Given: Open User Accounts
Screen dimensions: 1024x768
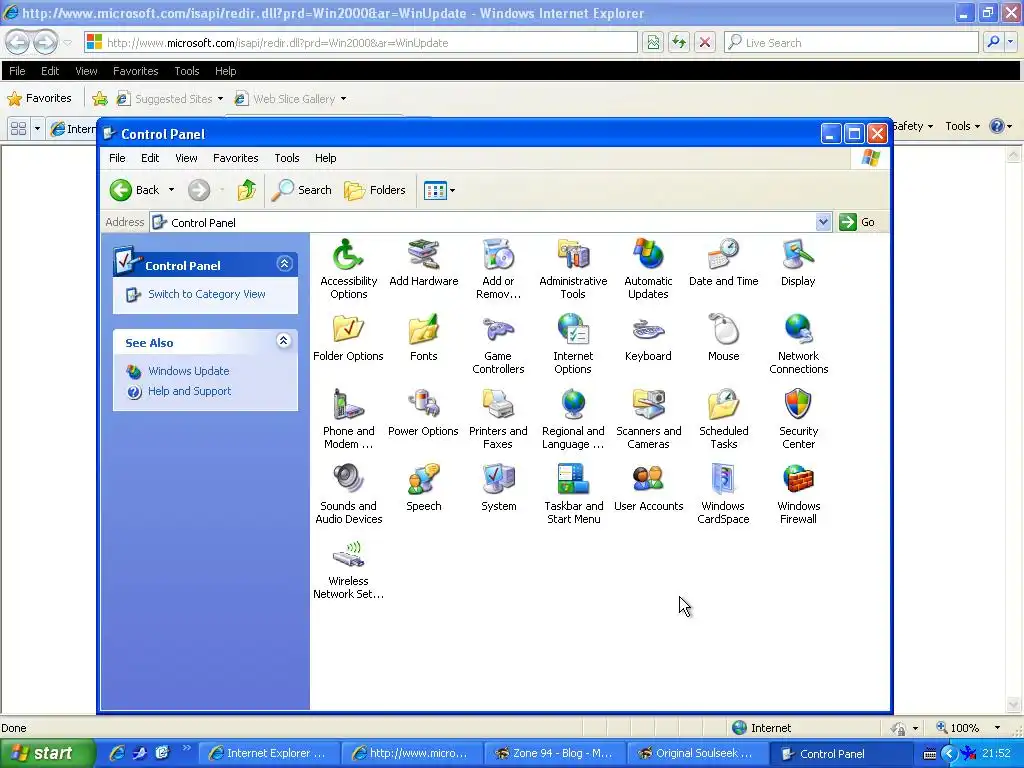Looking at the screenshot, I should tap(648, 488).
